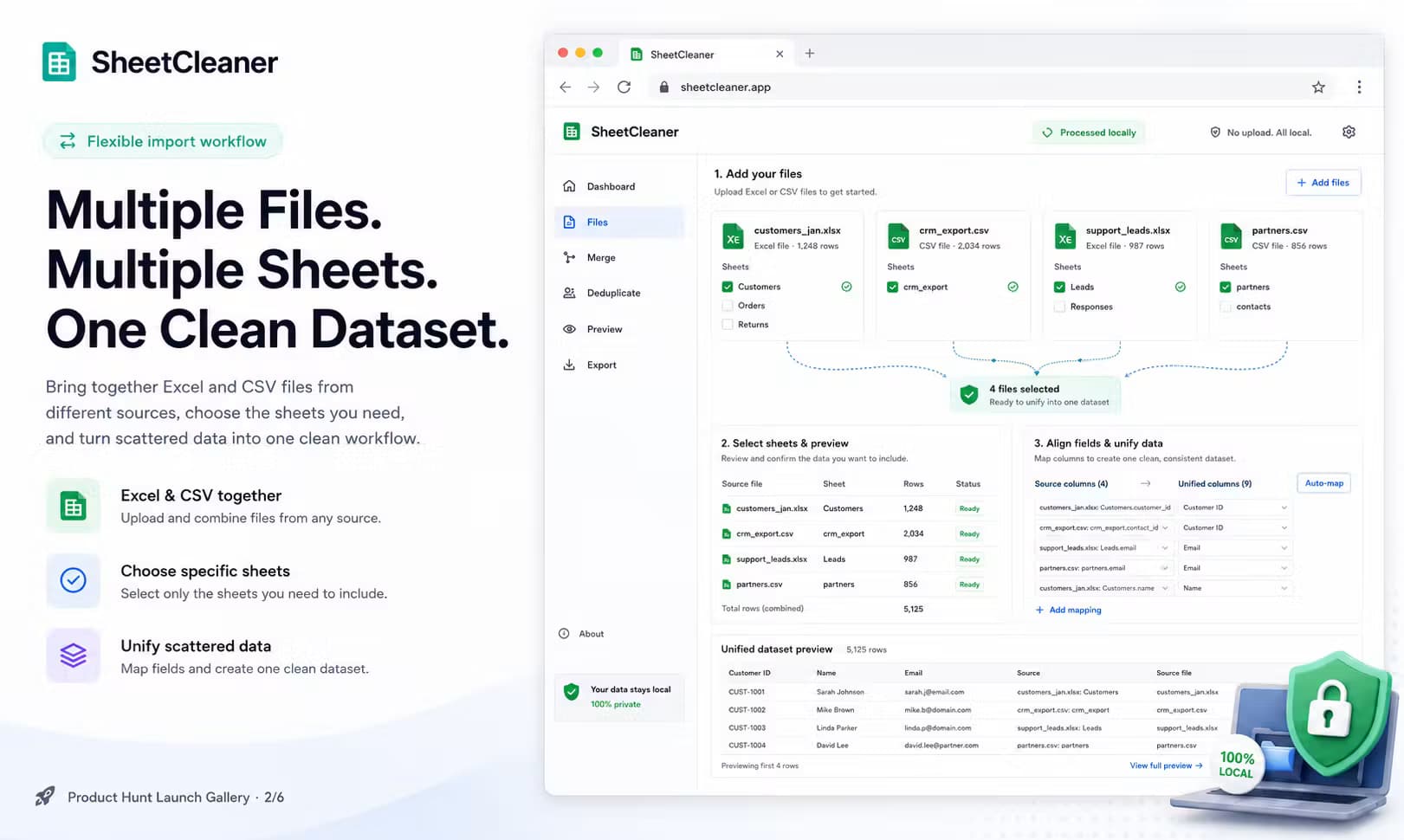Click the large SheetCleaner logo in the promo panel
This screenshot has width=1404, height=840.
[x=59, y=62]
